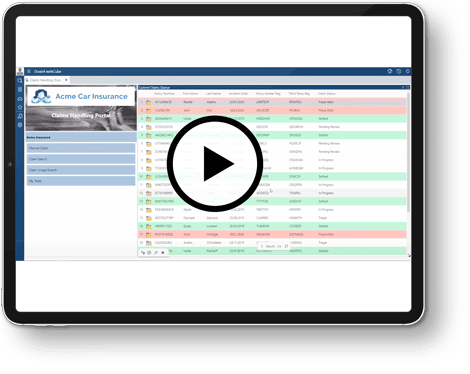The height and width of the screenshot is (374, 470).
Task: Open folder icon in row 15
Action: 149,218
